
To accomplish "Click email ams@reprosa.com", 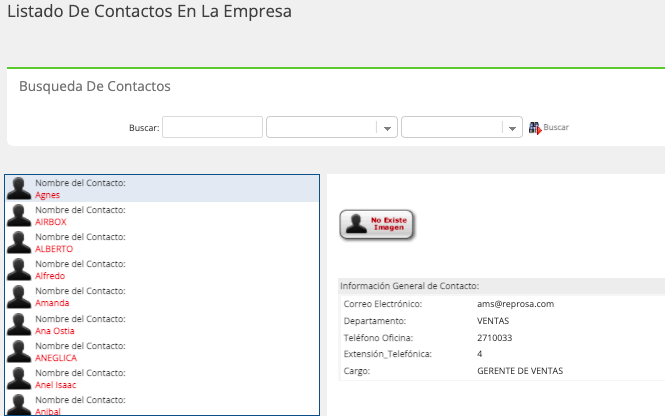I will (x=515, y=304).
